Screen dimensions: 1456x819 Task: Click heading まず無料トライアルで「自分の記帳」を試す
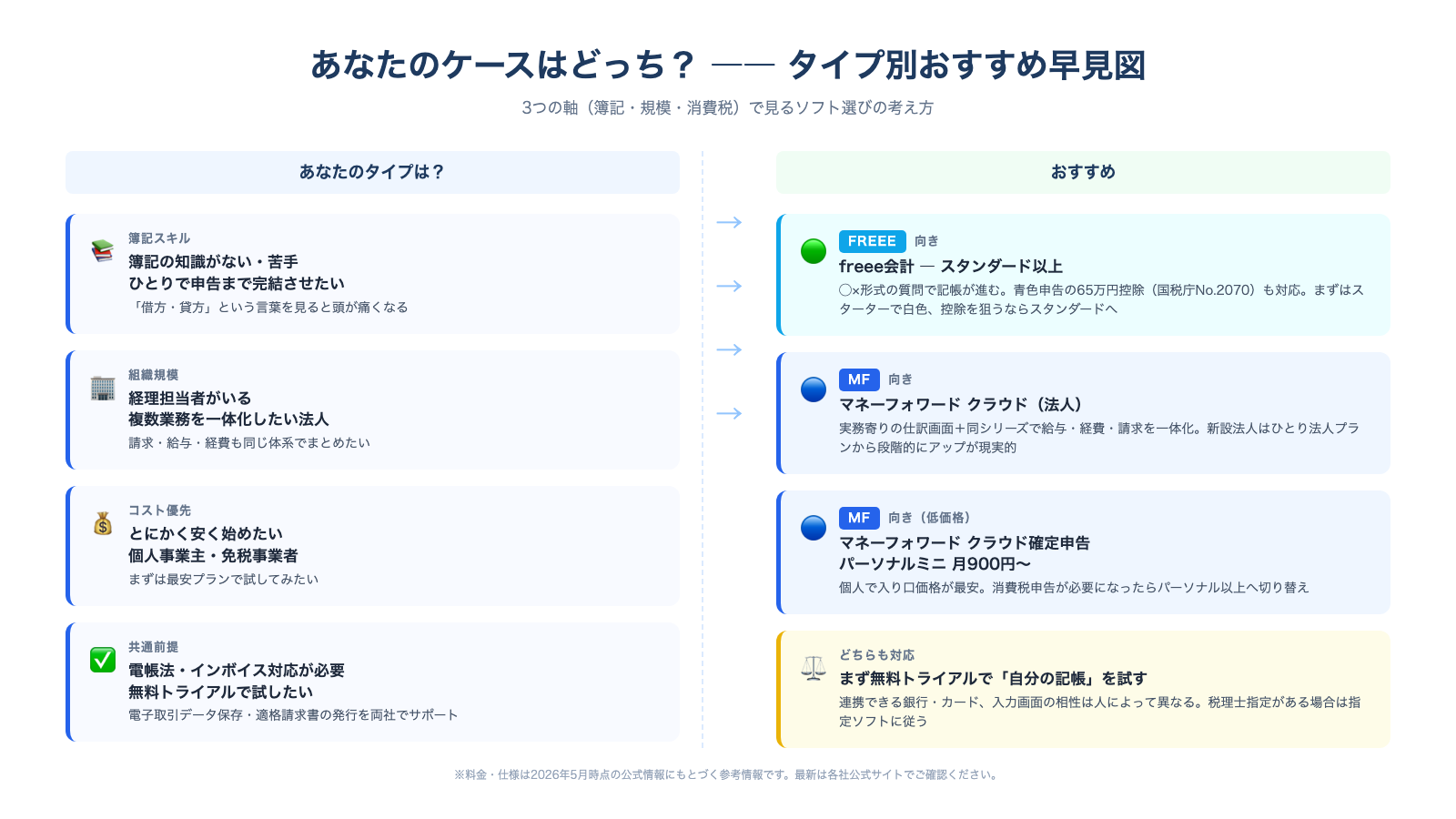point(993,679)
